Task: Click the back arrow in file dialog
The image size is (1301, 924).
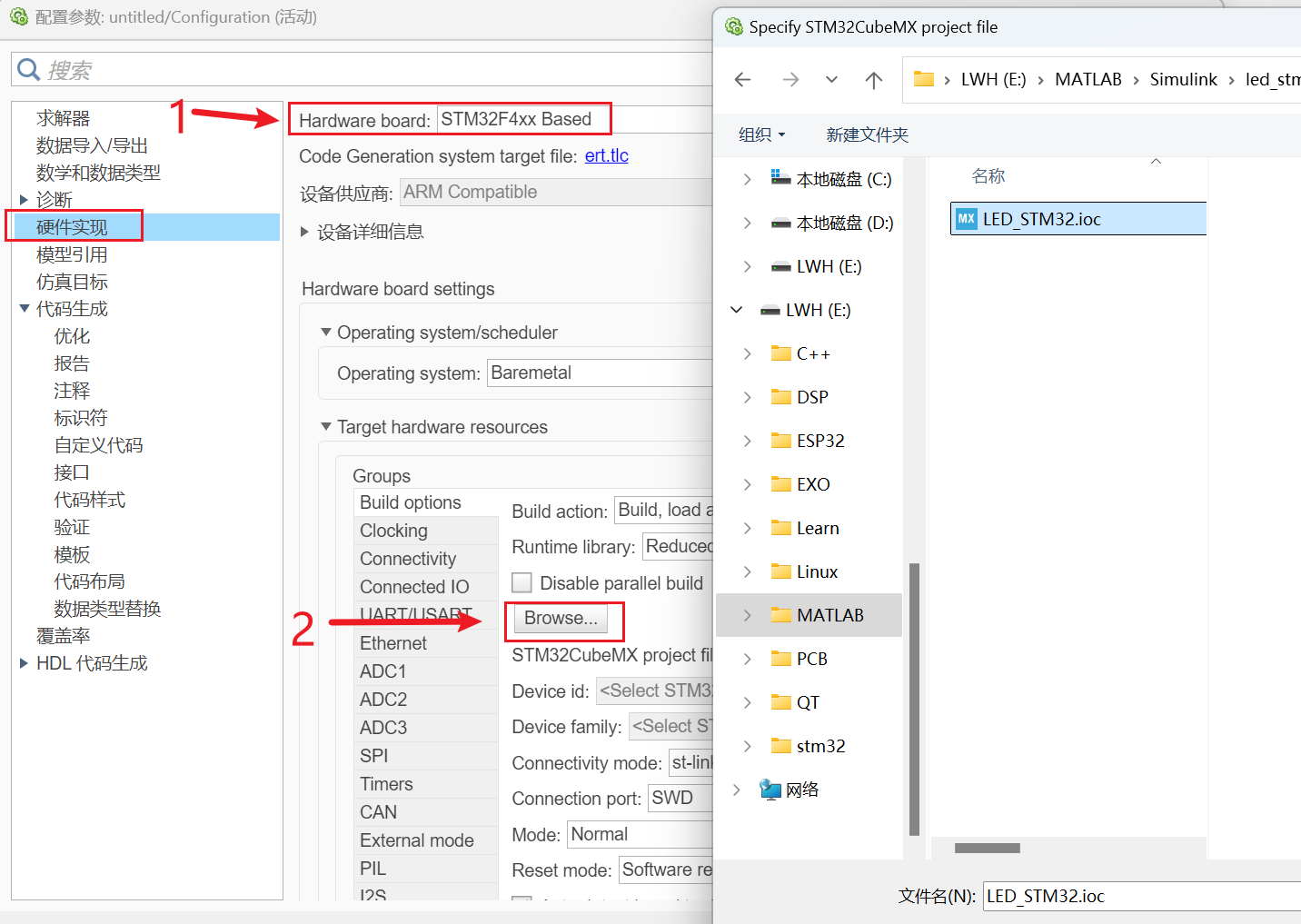Action: coord(743,80)
